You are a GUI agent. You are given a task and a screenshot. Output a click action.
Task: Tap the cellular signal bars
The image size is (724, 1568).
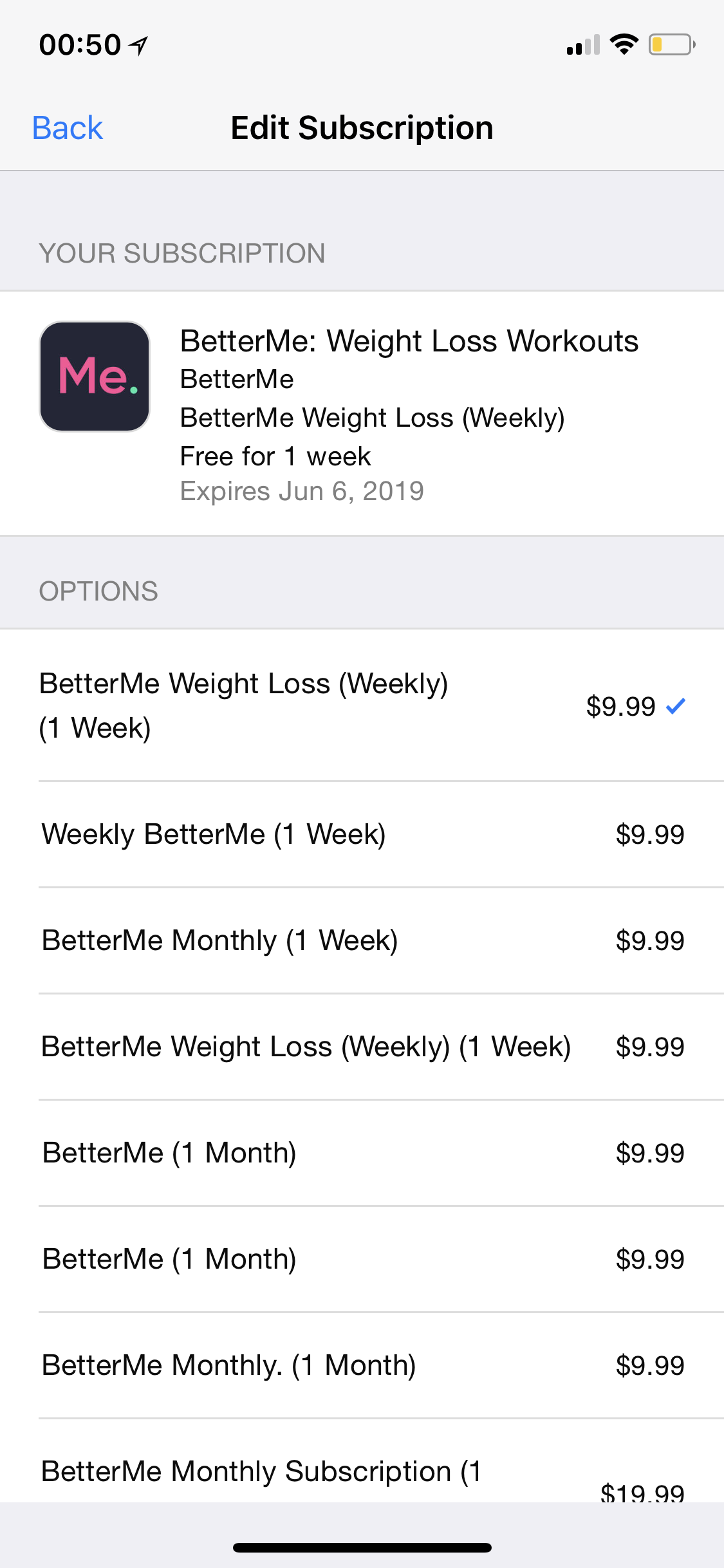(583, 45)
